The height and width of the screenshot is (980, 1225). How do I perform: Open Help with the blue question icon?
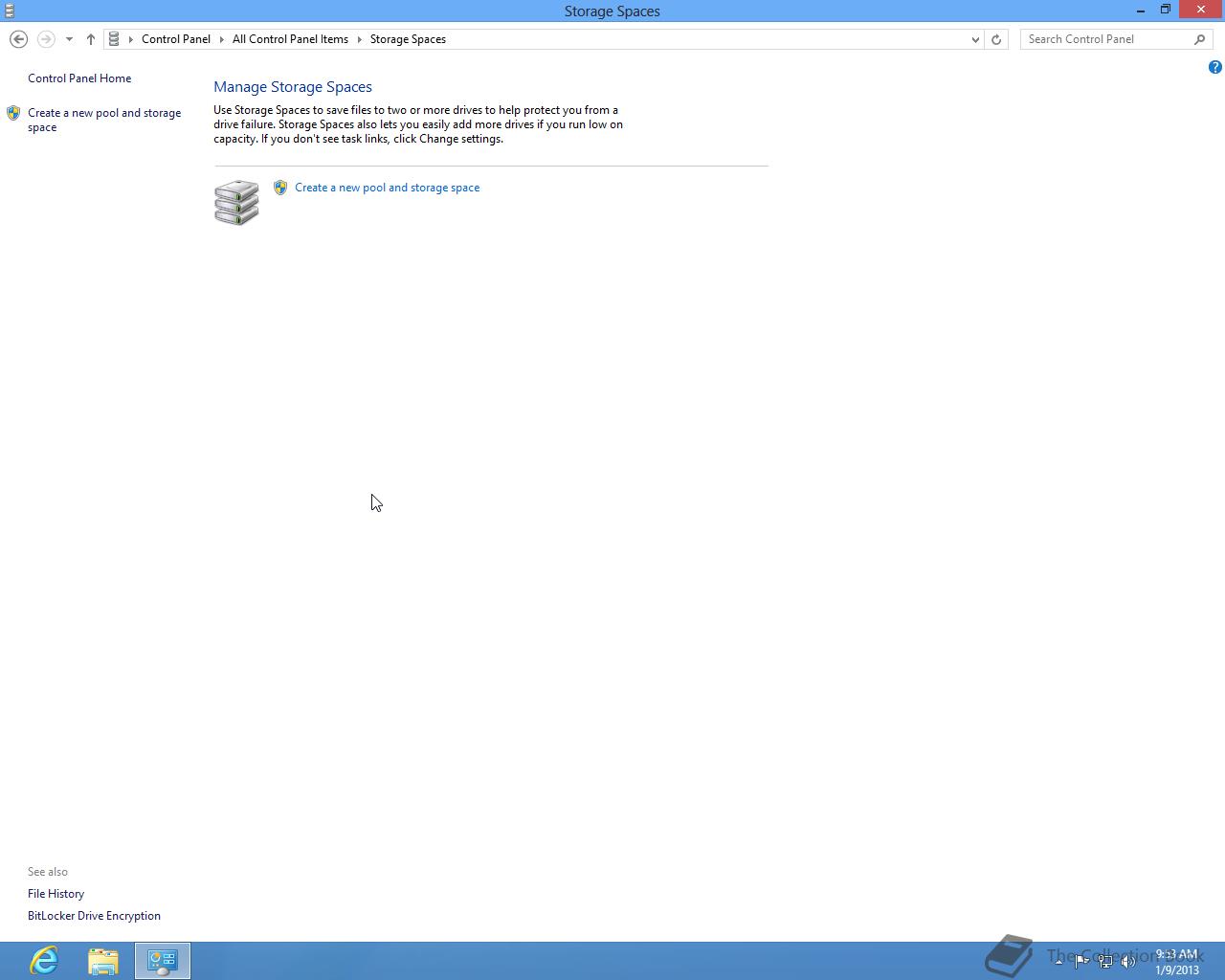coord(1214,67)
